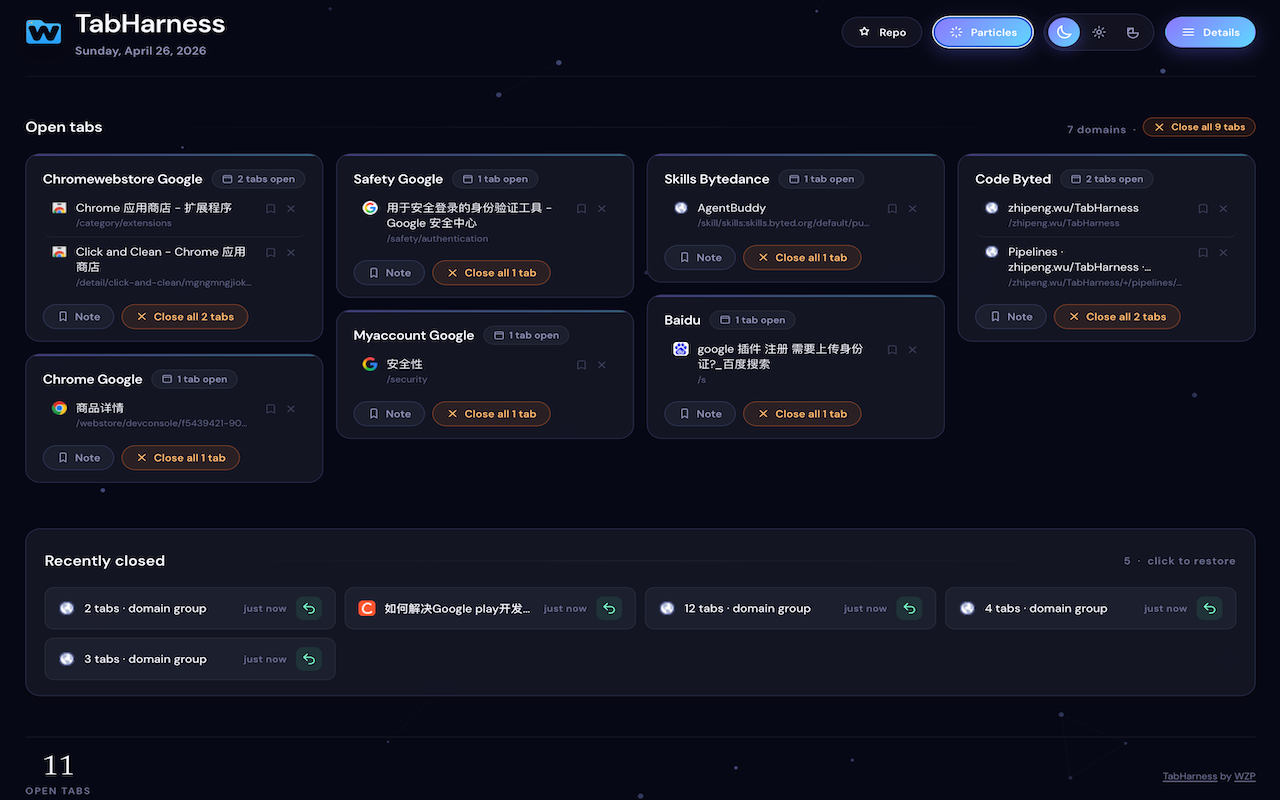The width and height of the screenshot is (1280, 800).
Task: Bookmark the 安全性 tab
Action: [581, 365]
